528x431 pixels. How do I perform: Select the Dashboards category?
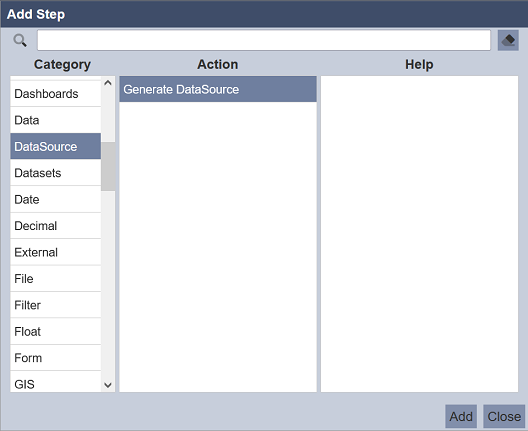(x=56, y=94)
